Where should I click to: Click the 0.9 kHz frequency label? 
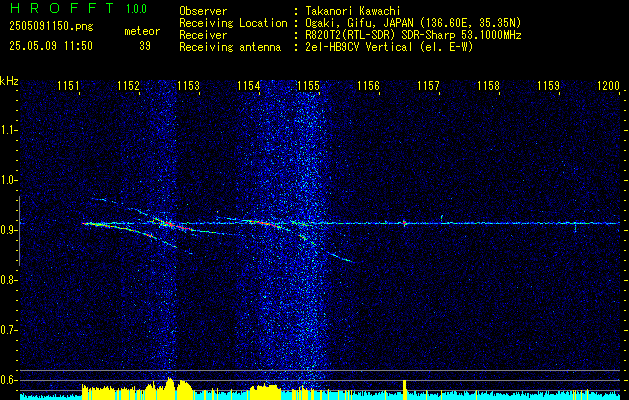(8, 231)
